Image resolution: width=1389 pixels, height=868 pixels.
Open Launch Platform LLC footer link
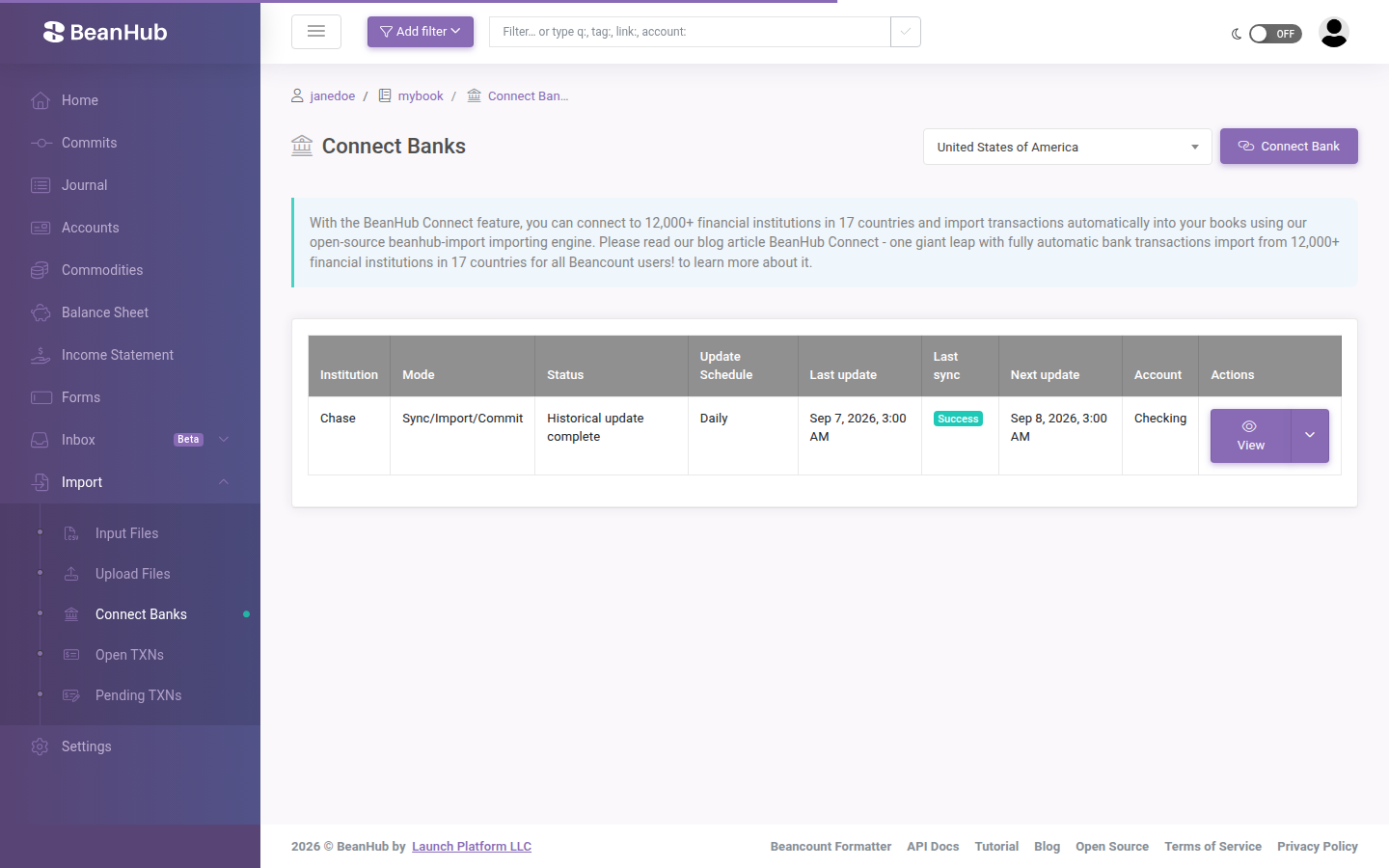click(472, 847)
